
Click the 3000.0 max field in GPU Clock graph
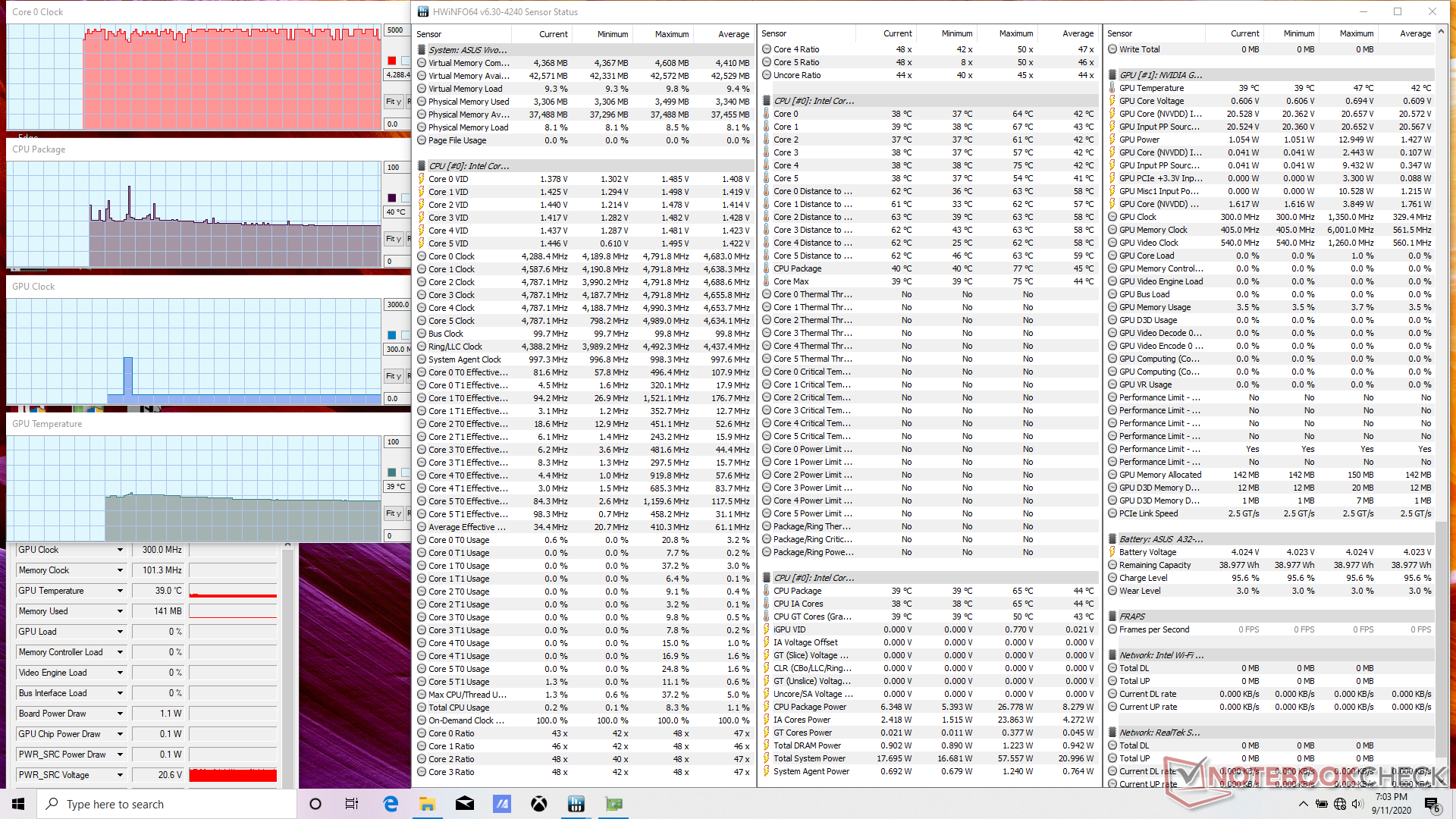397,305
